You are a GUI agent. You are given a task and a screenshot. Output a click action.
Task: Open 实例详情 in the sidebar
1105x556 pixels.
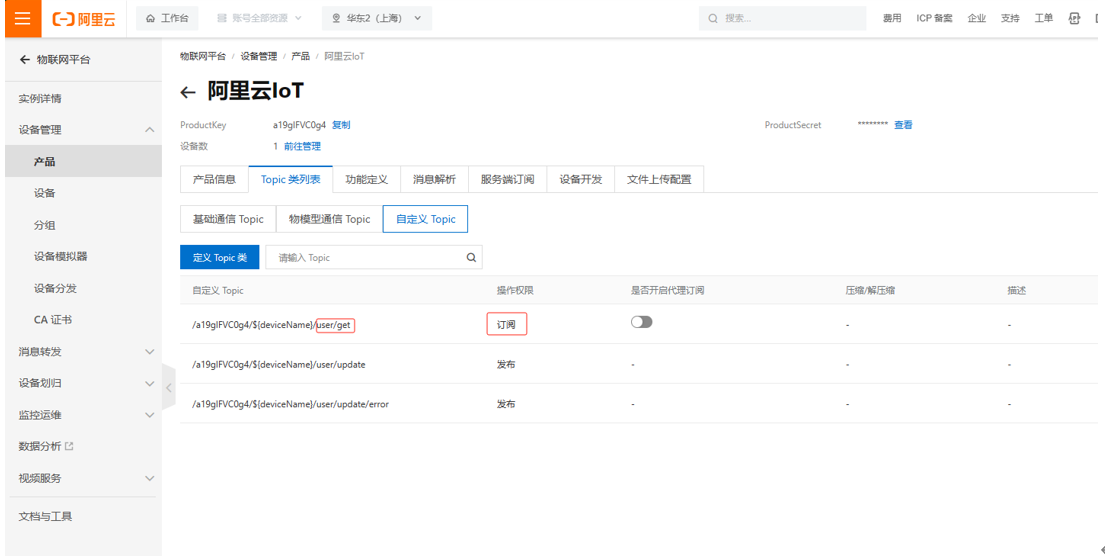pyautogui.click(x=39, y=99)
